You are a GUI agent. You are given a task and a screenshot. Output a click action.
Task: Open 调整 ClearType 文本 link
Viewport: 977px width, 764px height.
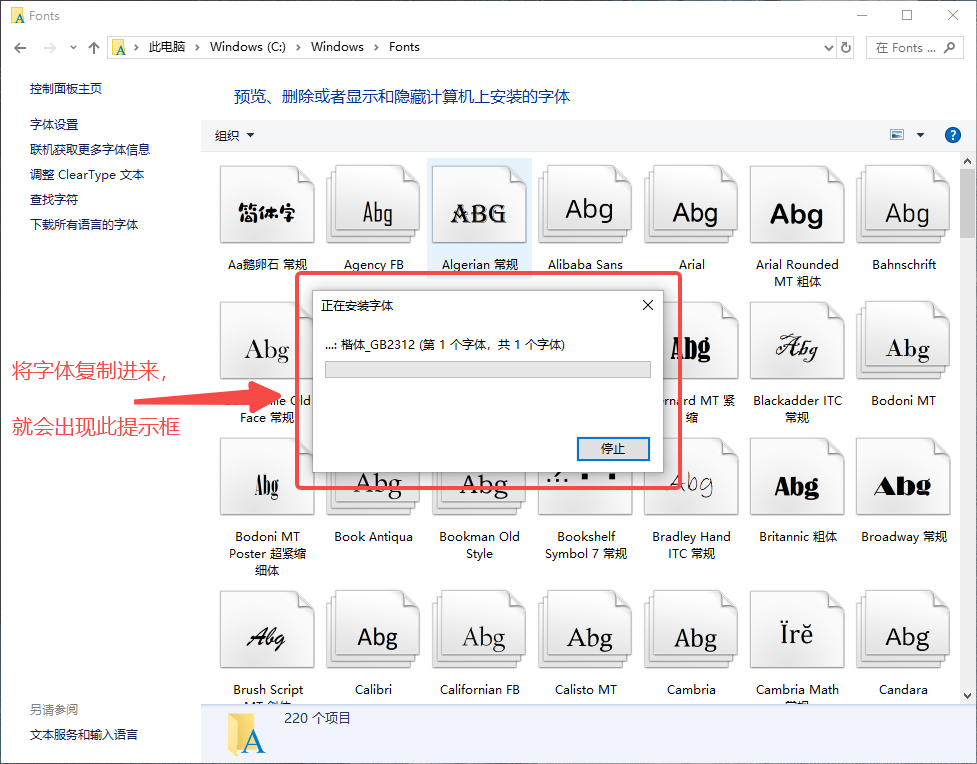pos(87,174)
